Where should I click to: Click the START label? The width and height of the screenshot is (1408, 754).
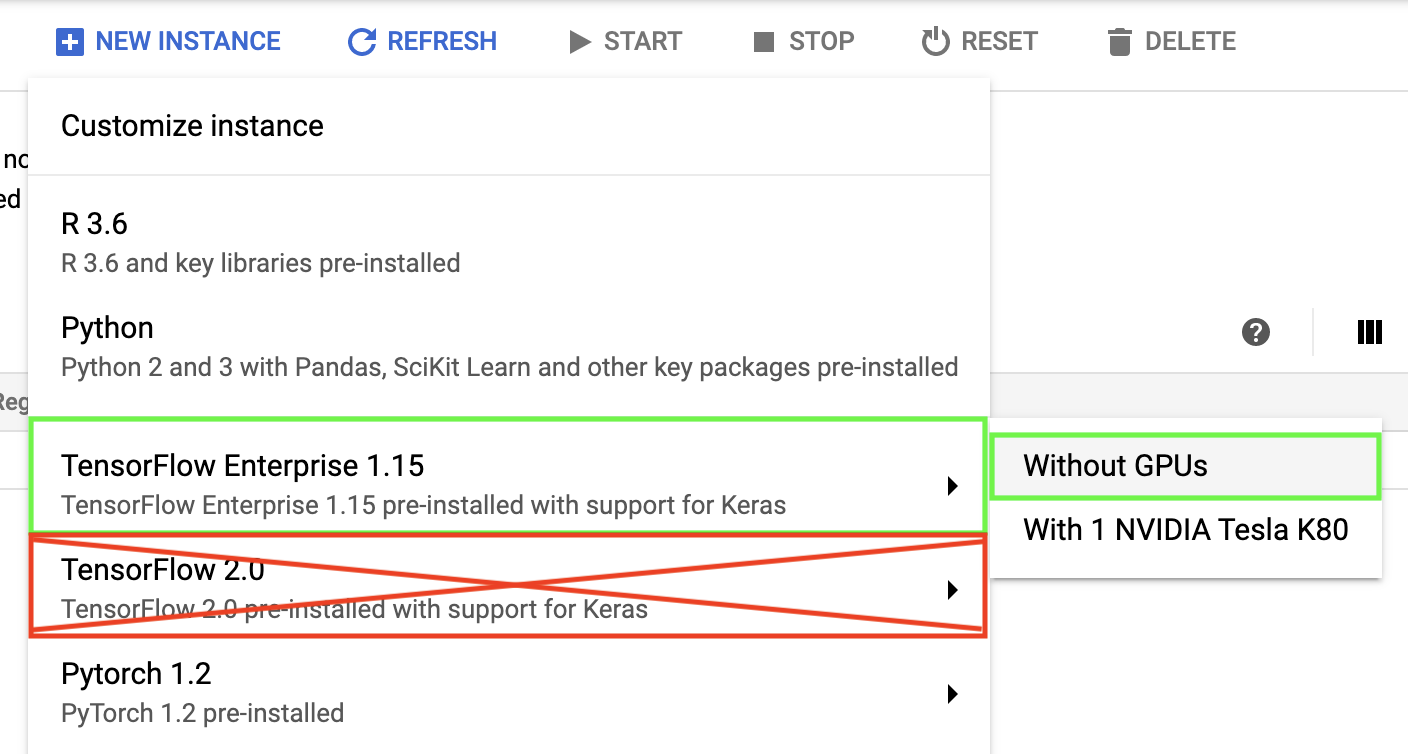coord(643,42)
